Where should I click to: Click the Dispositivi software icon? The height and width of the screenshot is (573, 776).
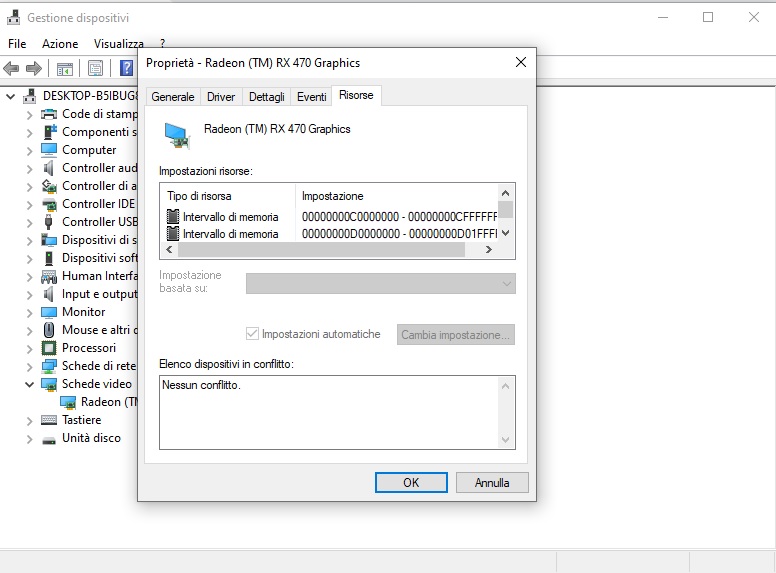click(x=49, y=258)
